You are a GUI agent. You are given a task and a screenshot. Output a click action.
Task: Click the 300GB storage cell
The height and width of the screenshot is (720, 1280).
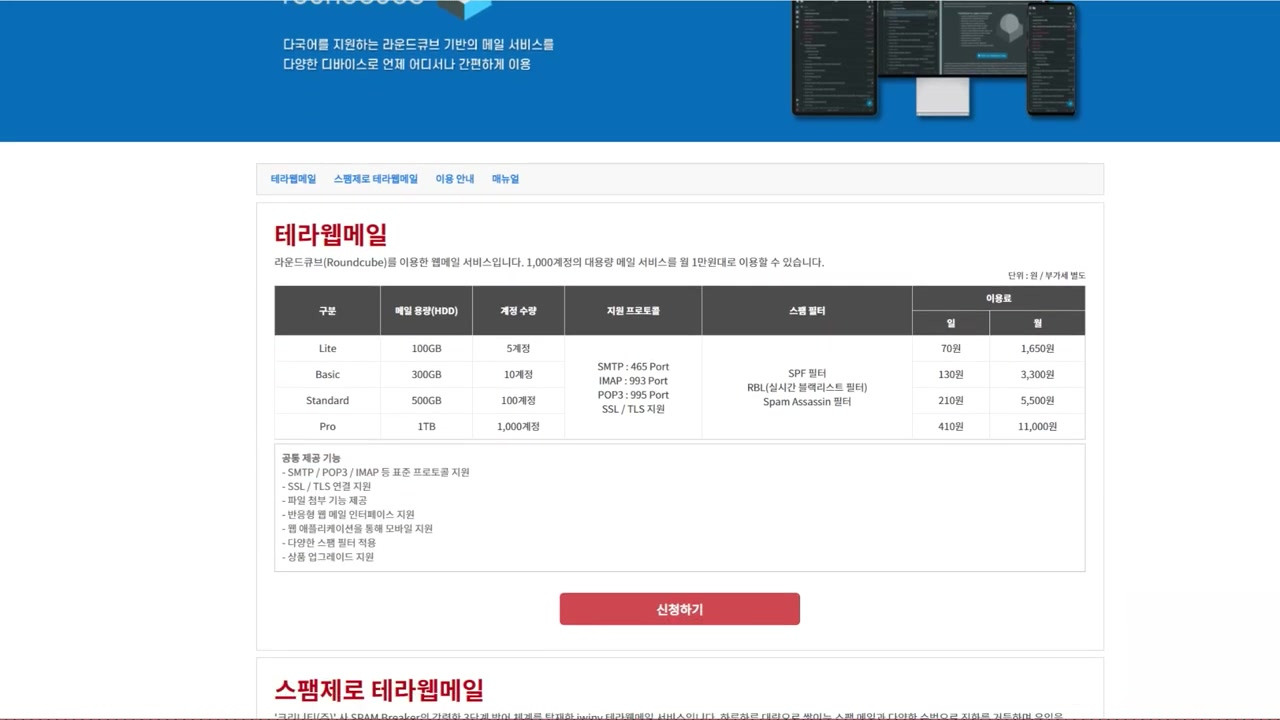pyautogui.click(x=427, y=374)
